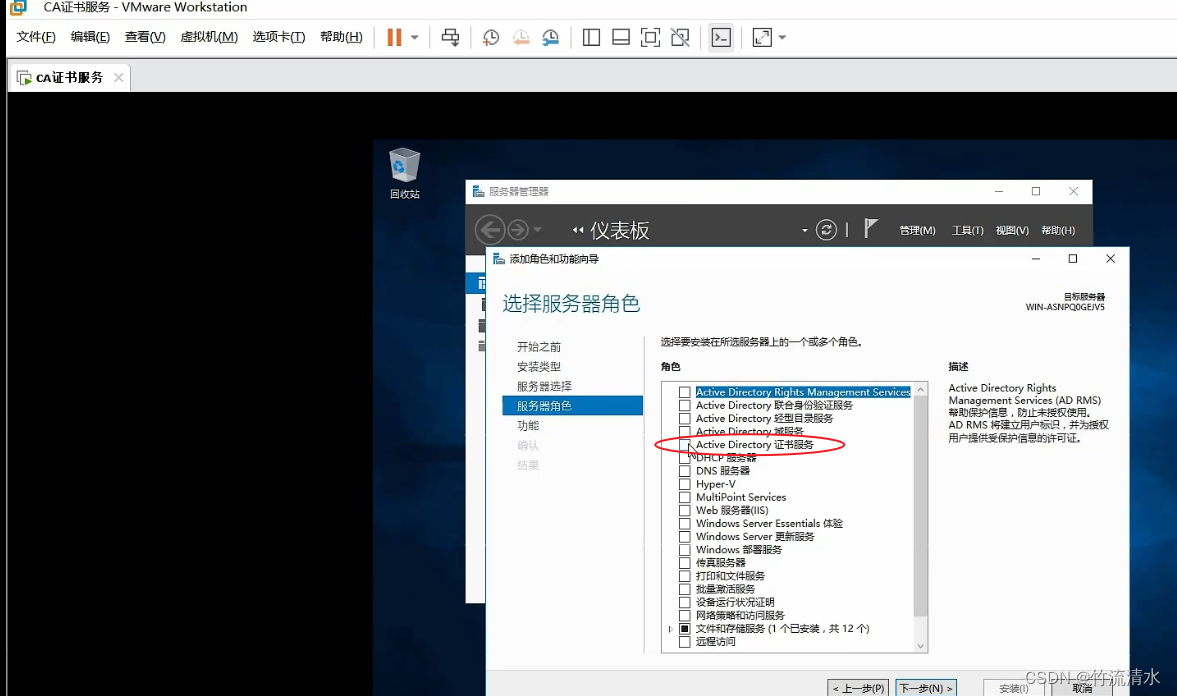Viewport: 1177px width, 696px height.
Task: Open VMware 选项卡(T) menu
Action: (x=278, y=37)
